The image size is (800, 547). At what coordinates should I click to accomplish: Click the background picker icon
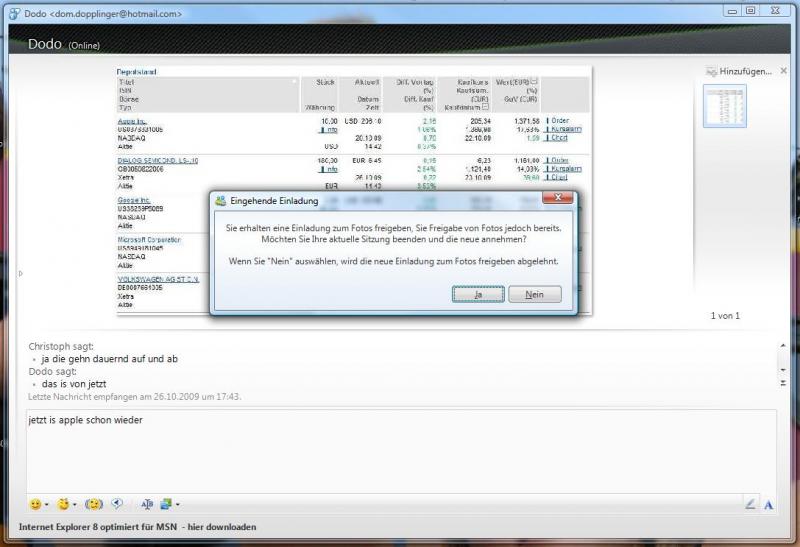(x=165, y=504)
